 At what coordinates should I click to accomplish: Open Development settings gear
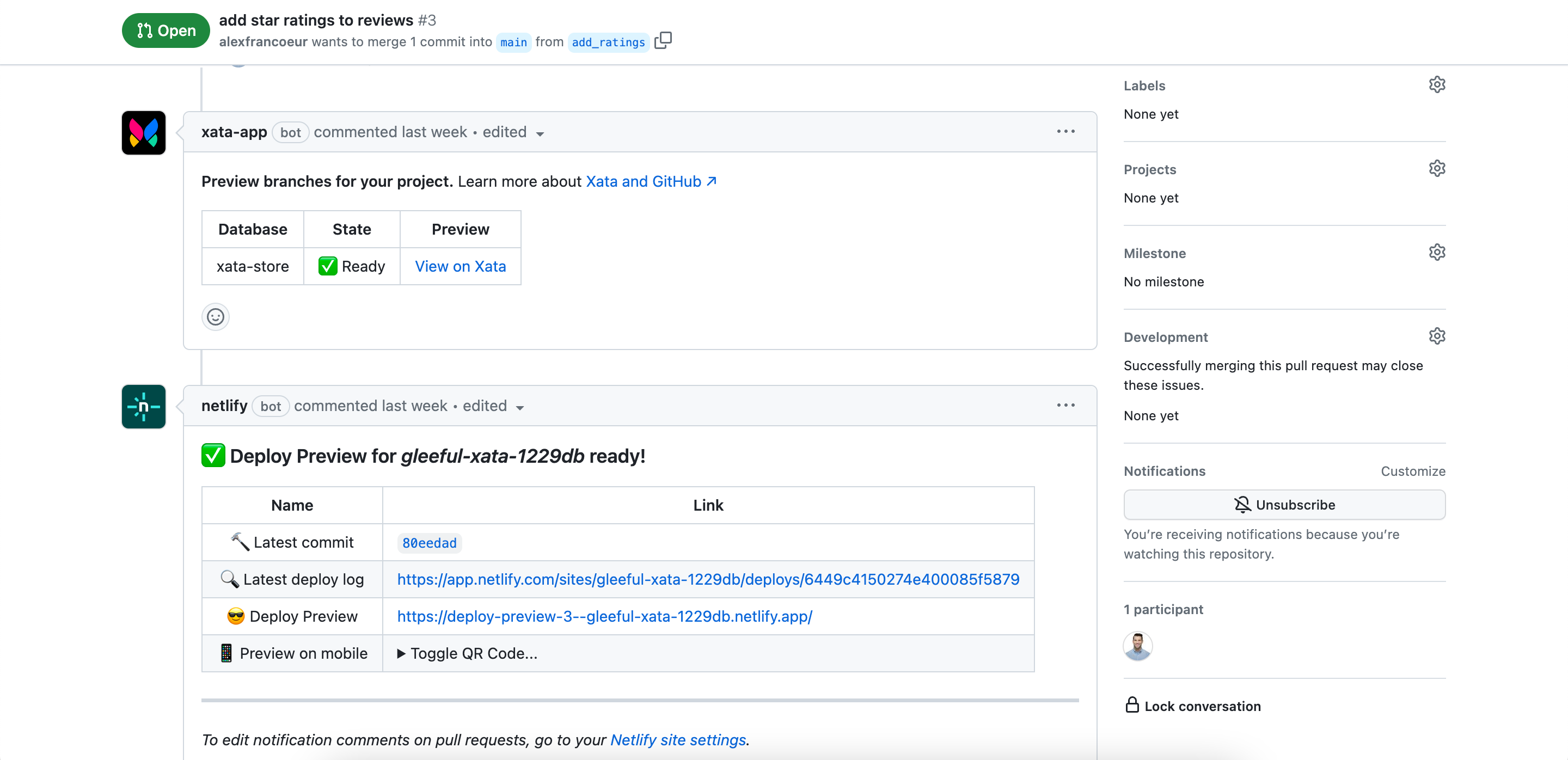coord(1437,336)
